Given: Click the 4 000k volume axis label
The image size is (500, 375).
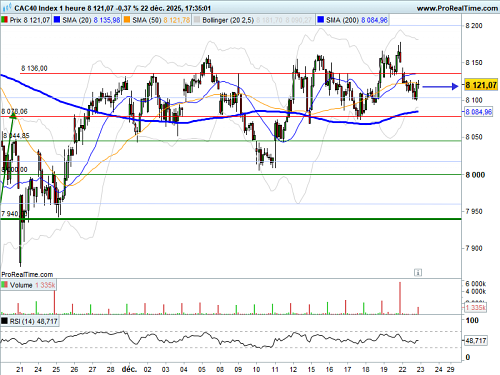Looking at the screenshot, I should (x=476, y=292).
